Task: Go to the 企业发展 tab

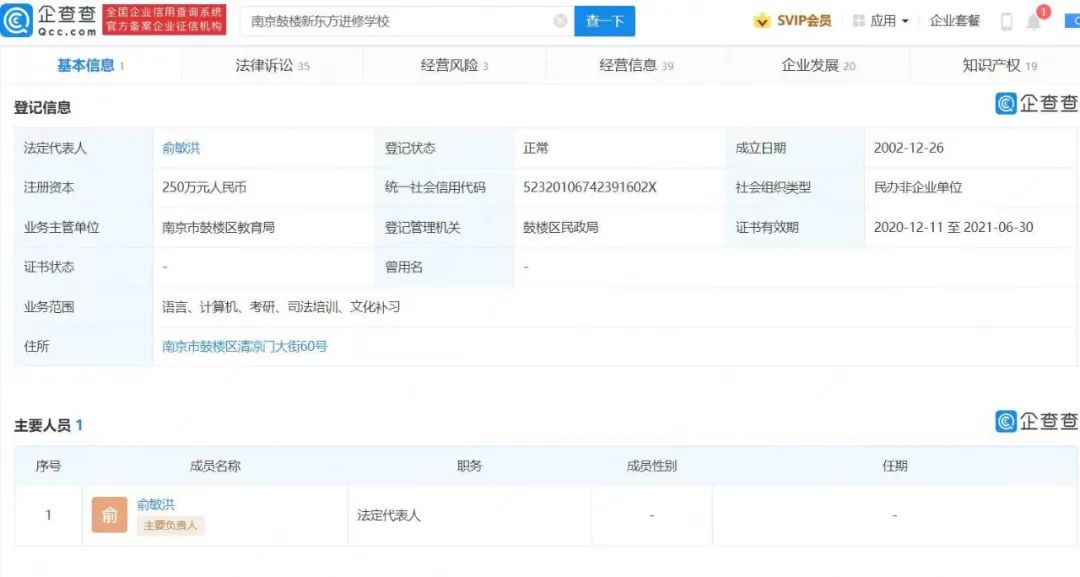Action: [808, 63]
